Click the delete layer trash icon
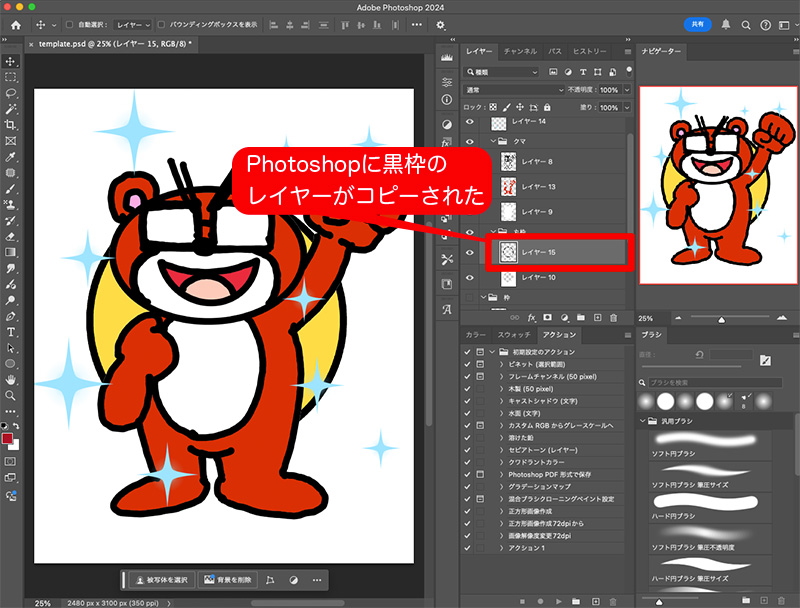Screen dimensions: 800x608 (x=612, y=318)
